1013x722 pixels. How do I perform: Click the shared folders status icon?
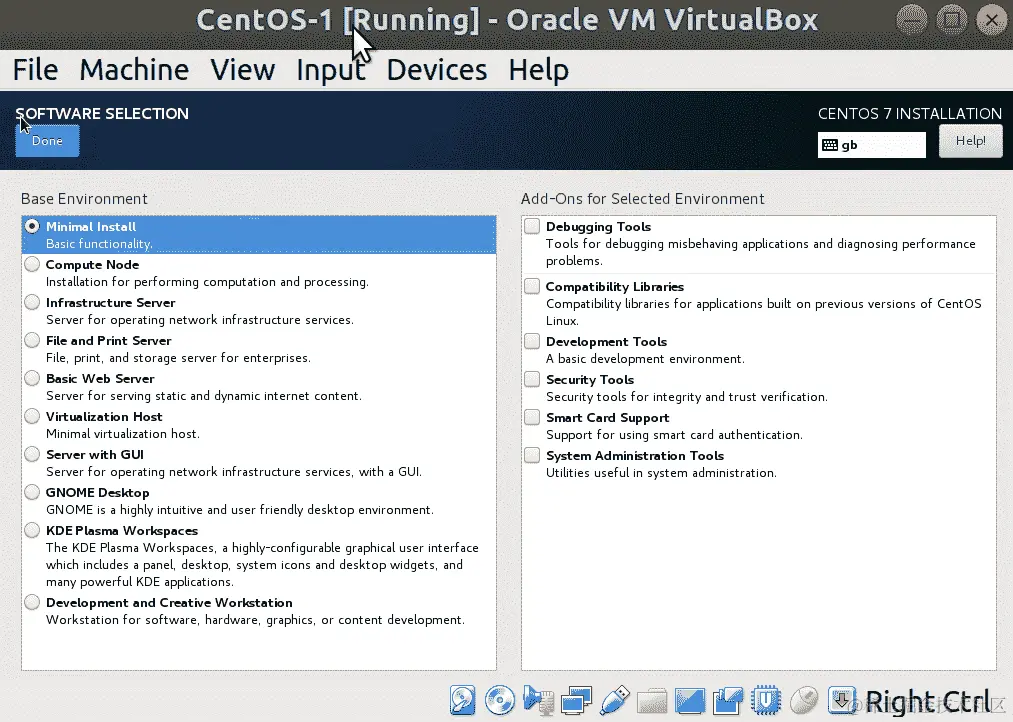(652, 701)
